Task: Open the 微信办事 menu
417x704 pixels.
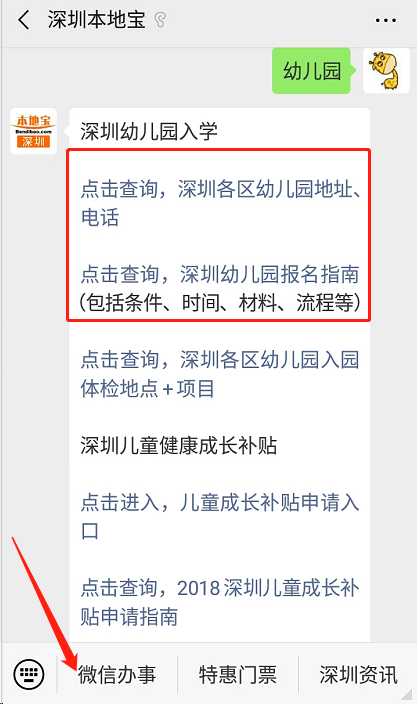Action: pos(117,674)
